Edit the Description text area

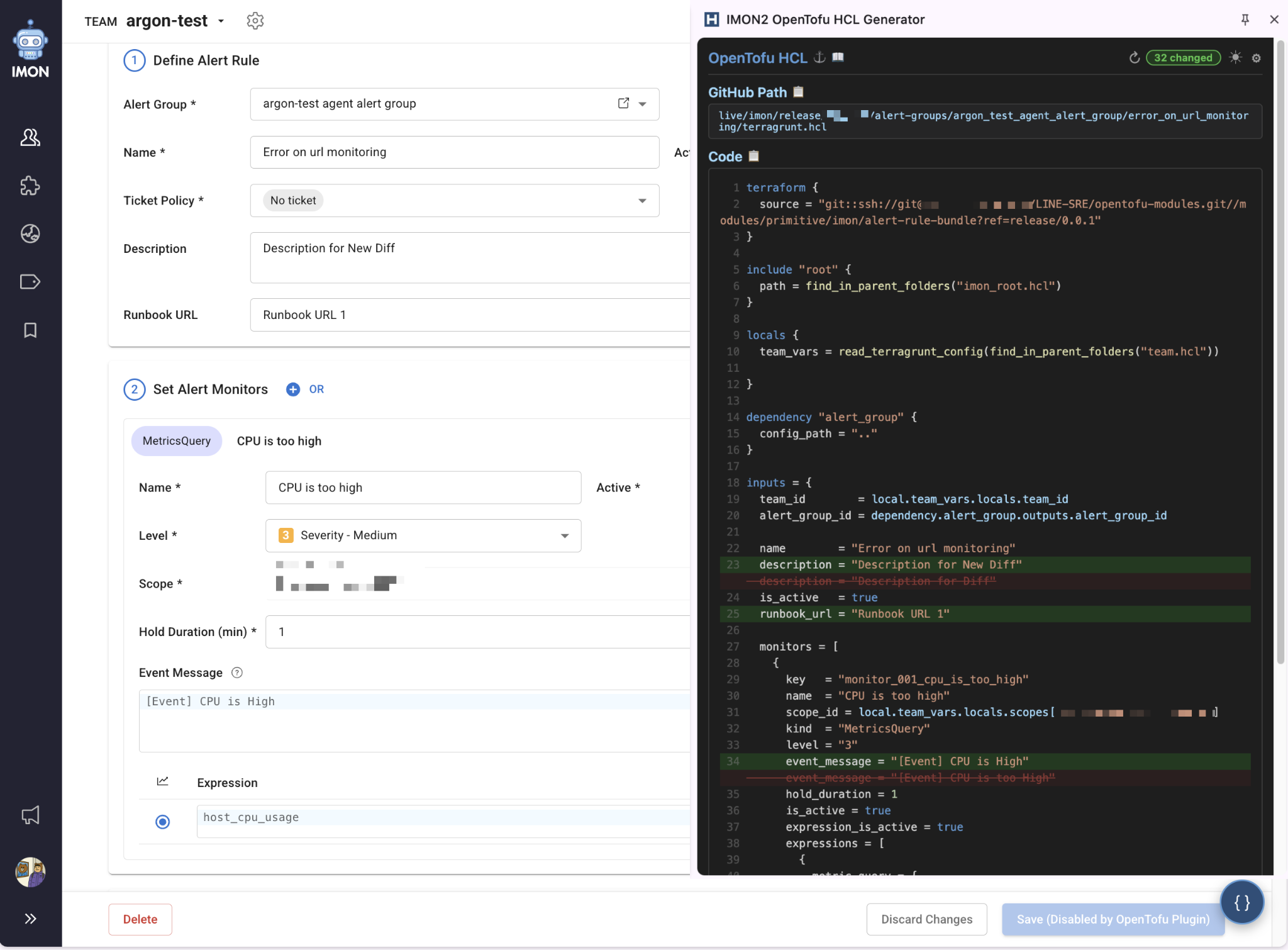[470, 257]
